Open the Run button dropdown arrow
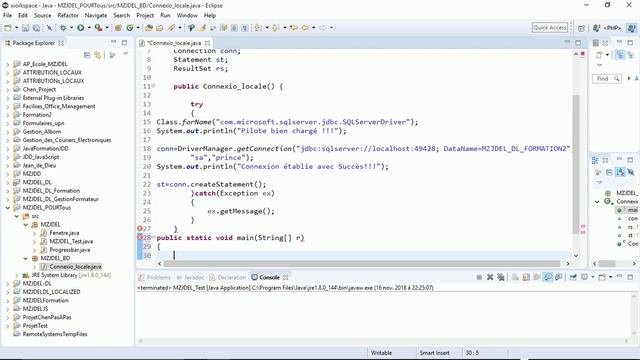Screen dimensions: 640x360 point(89,28)
